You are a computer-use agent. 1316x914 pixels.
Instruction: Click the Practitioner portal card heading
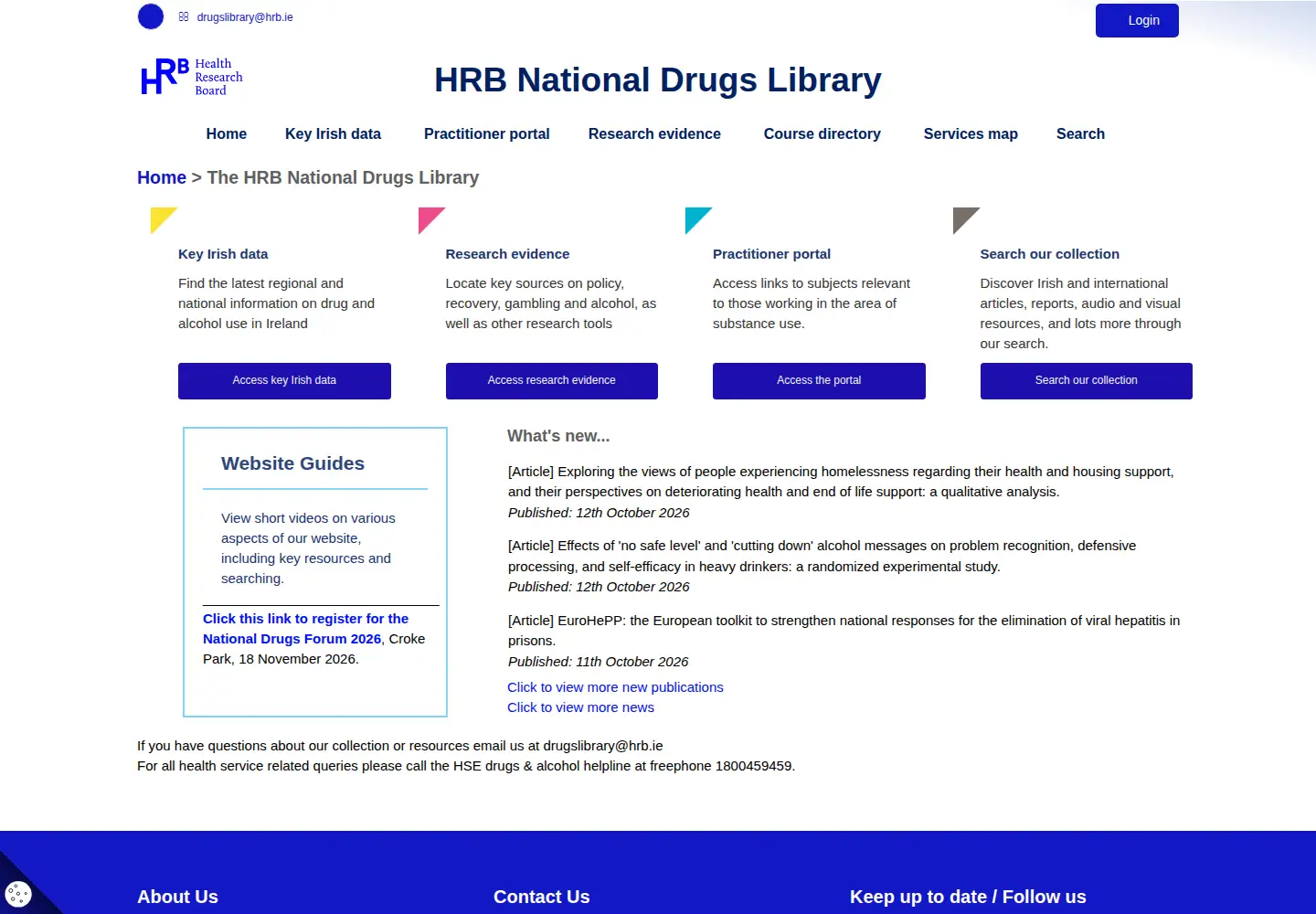(x=771, y=254)
